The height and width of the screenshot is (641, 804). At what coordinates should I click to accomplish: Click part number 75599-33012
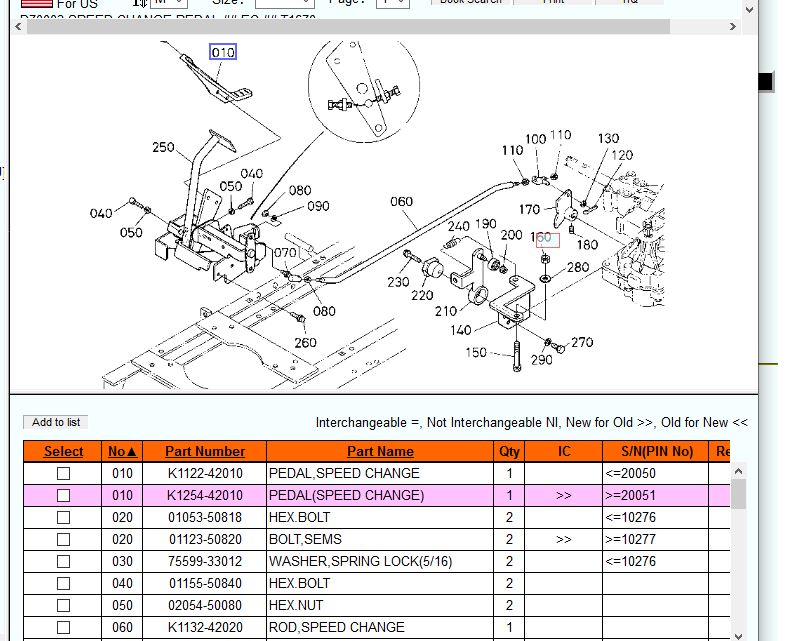pos(205,562)
